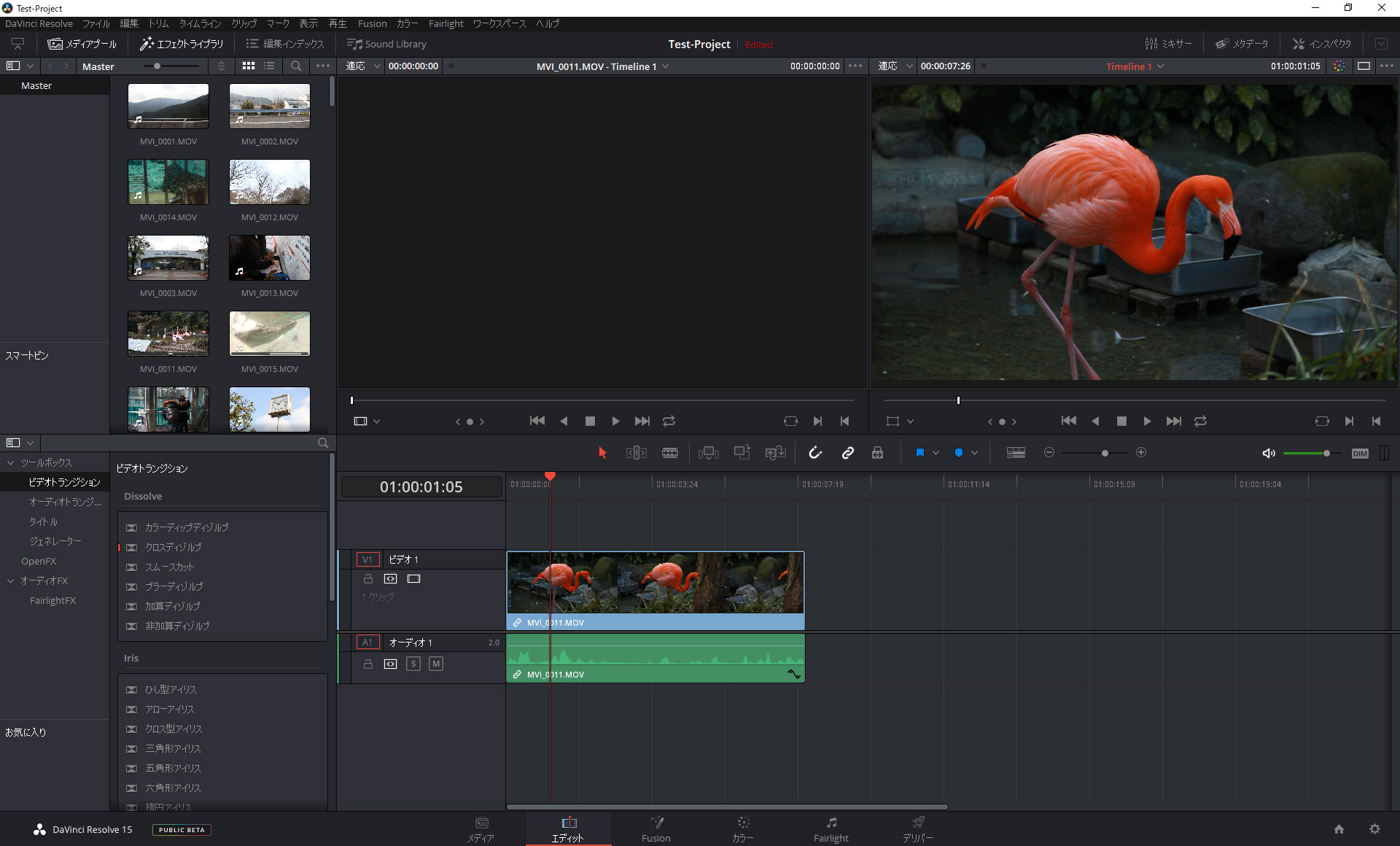Image resolution: width=1400 pixels, height=846 pixels.
Task: Click Overwrite Clip toolbar icon
Action: pos(742,453)
